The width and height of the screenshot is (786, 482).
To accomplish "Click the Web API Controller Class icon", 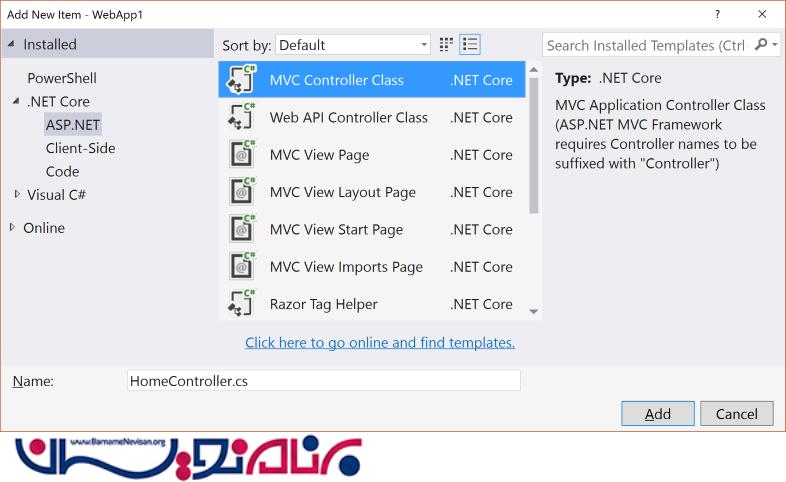I will click(241, 118).
